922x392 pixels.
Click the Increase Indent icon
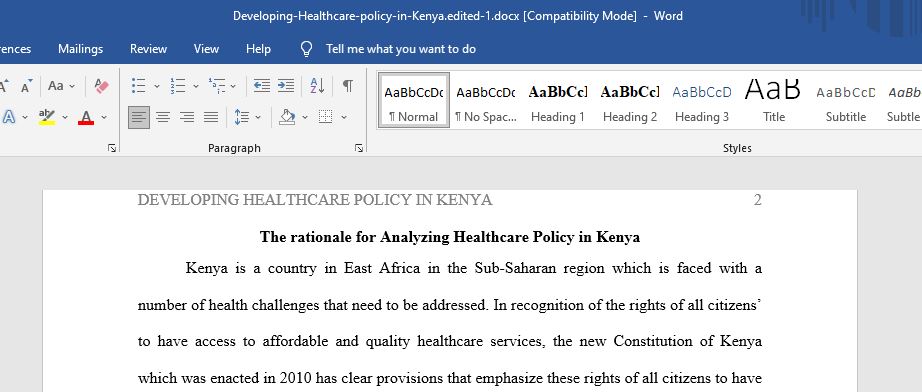point(286,86)
